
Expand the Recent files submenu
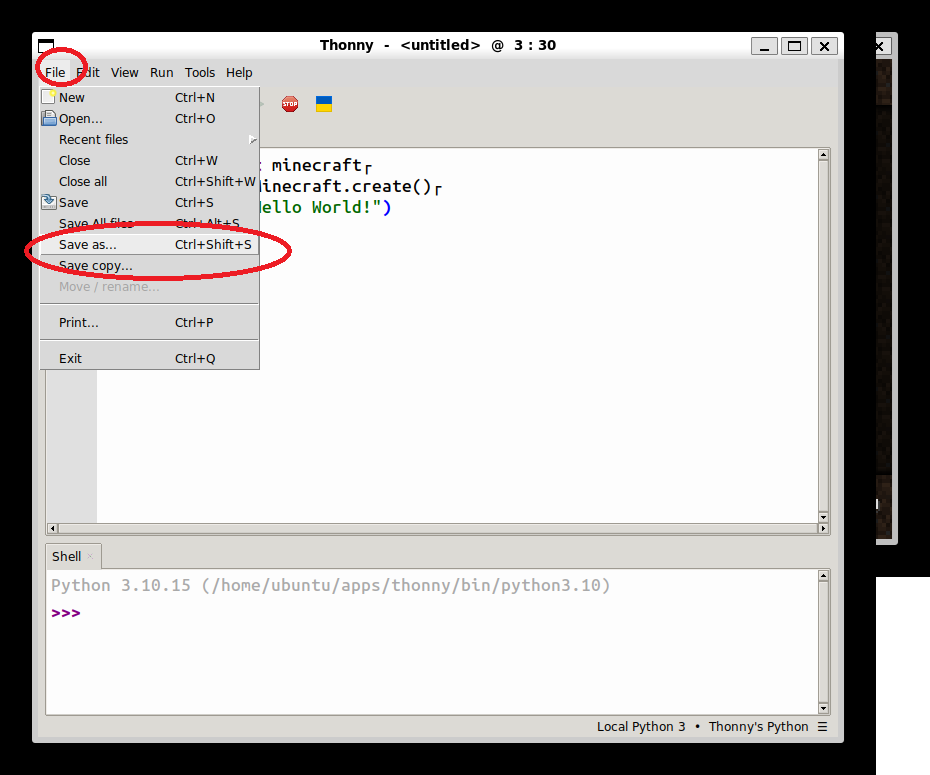point(149,139)
